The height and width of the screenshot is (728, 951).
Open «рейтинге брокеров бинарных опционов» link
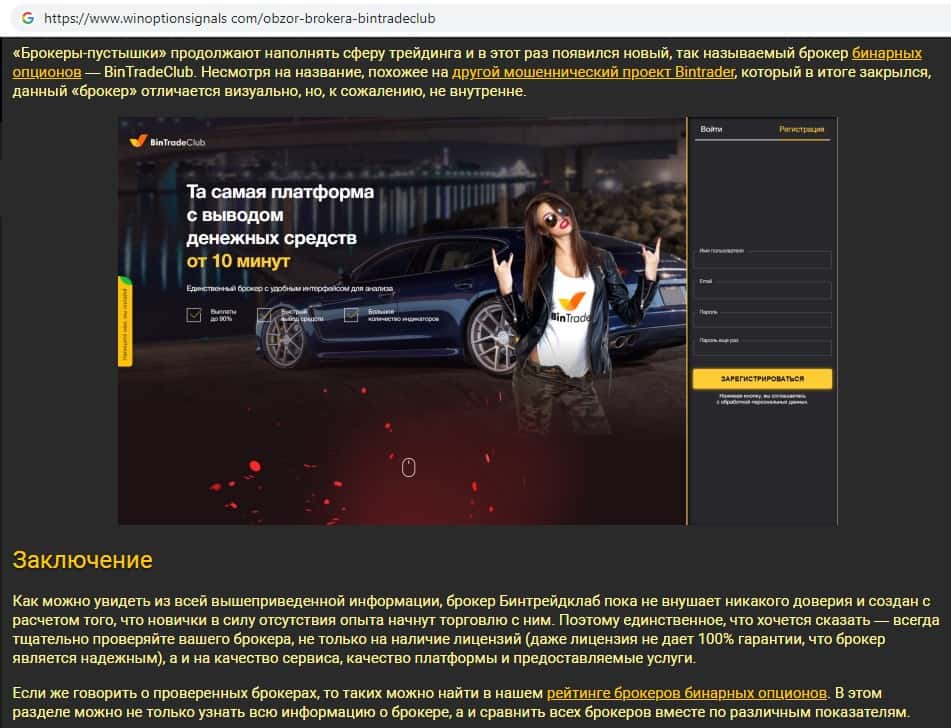coord(687,693)
